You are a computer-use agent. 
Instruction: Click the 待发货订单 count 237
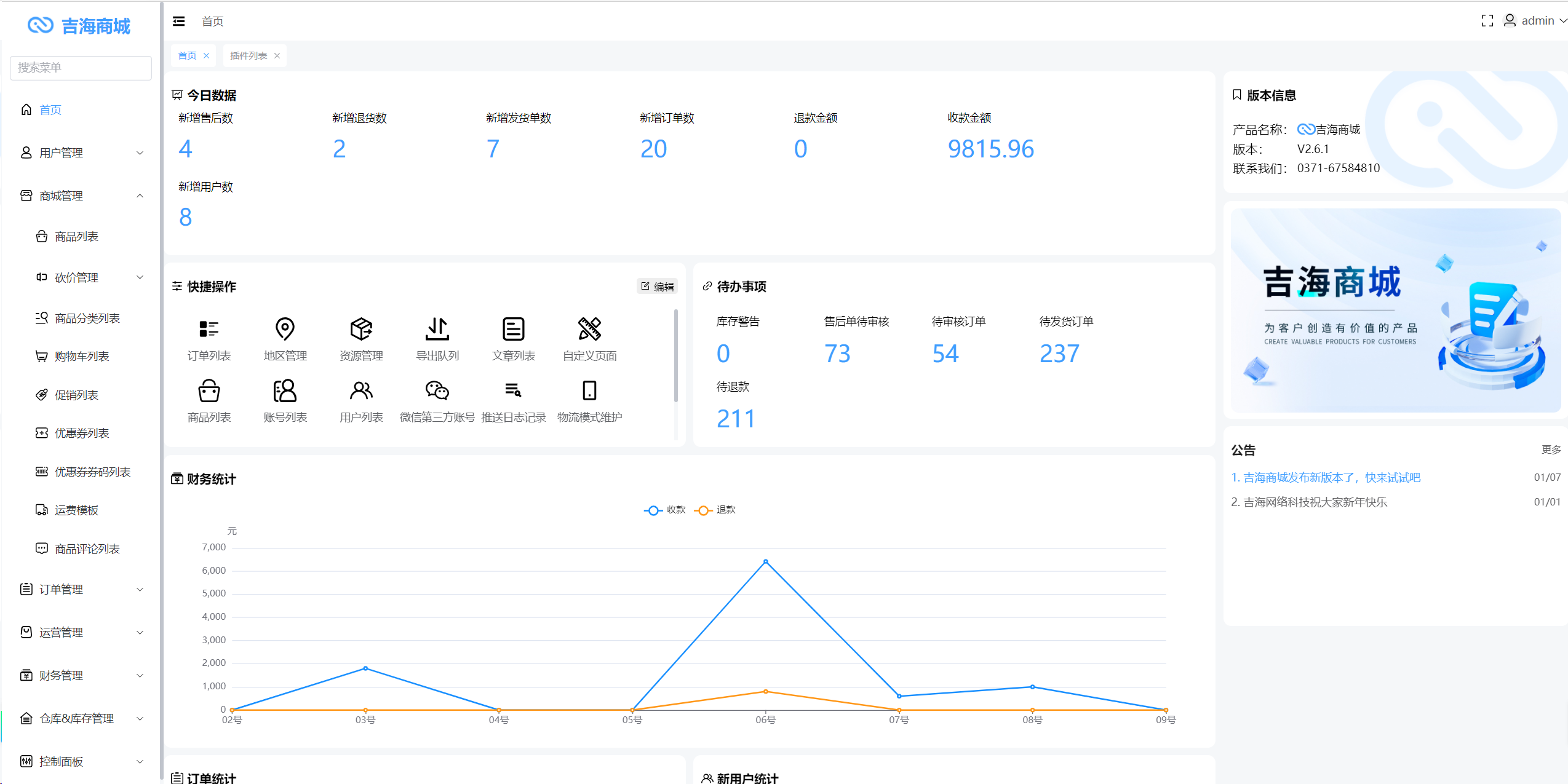pos(1059,354)
